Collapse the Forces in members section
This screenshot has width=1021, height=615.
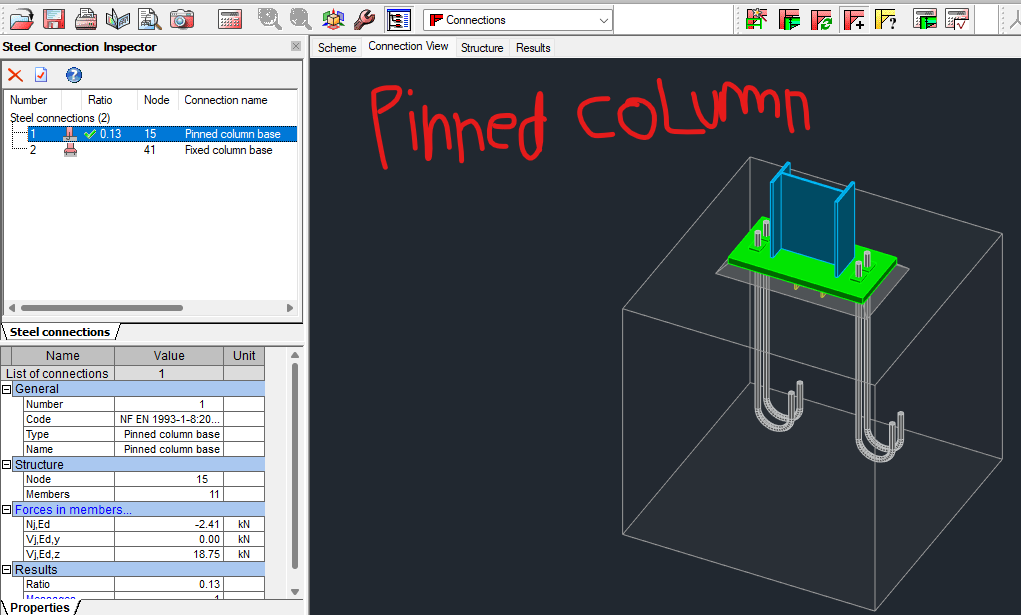9,508
